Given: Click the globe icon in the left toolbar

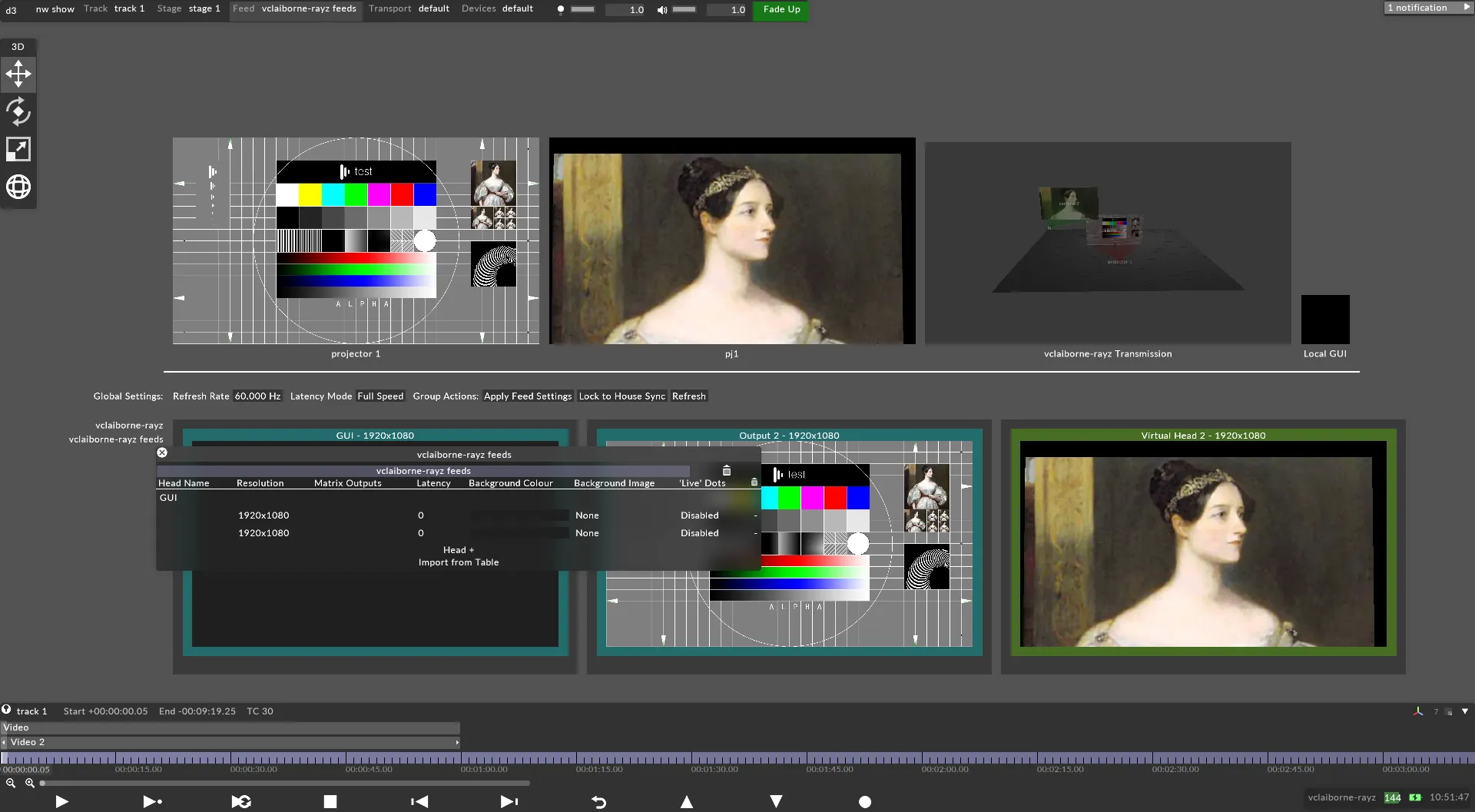Looking at the screenshot, I should pyautogui.click(x=18, y=186).
